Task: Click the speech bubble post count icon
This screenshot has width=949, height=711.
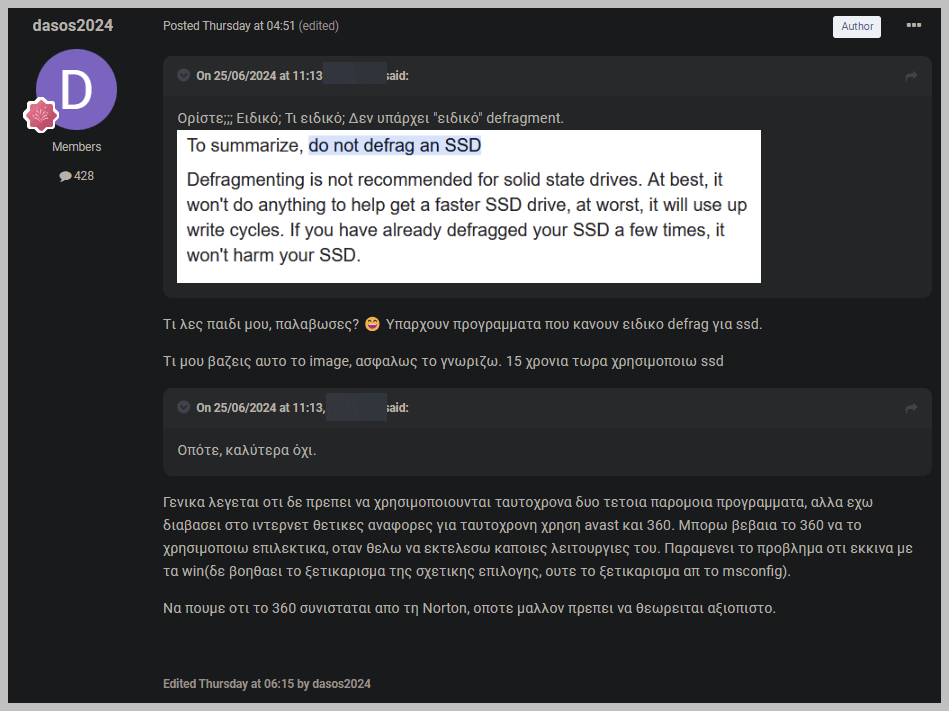Action: point(65,176)
